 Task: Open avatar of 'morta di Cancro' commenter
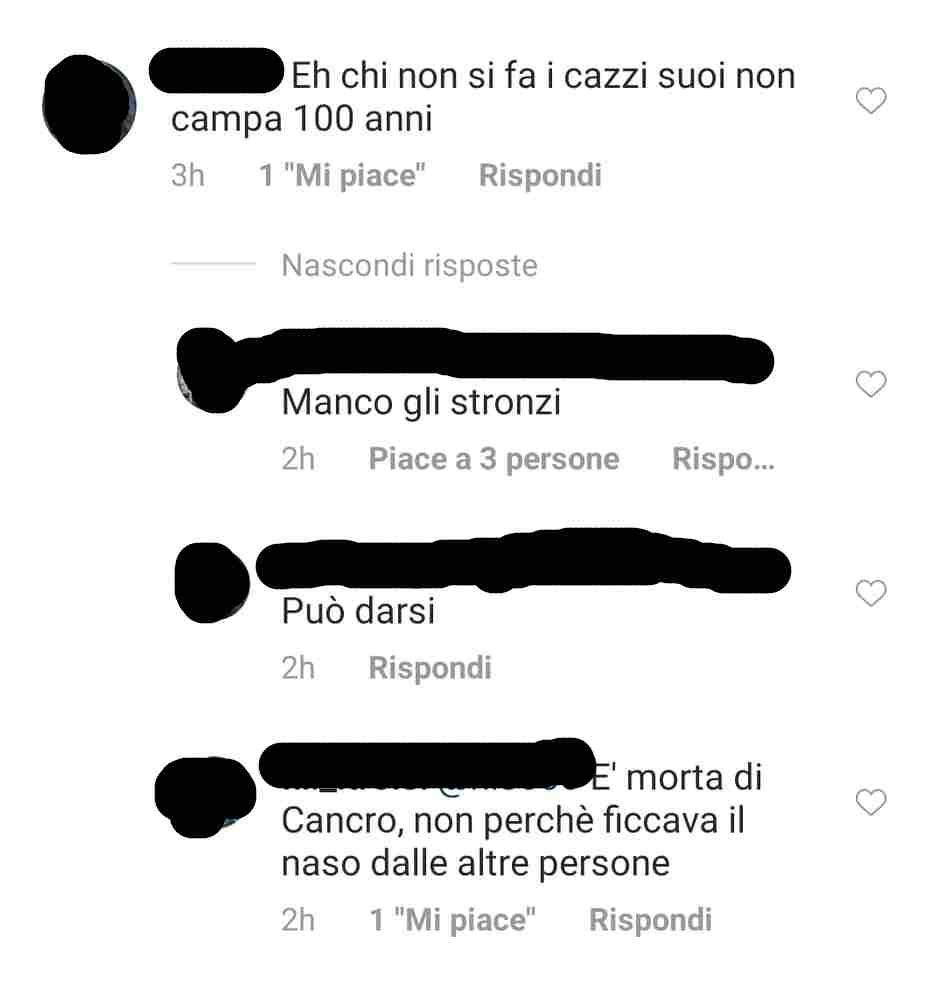click(205, 797)
